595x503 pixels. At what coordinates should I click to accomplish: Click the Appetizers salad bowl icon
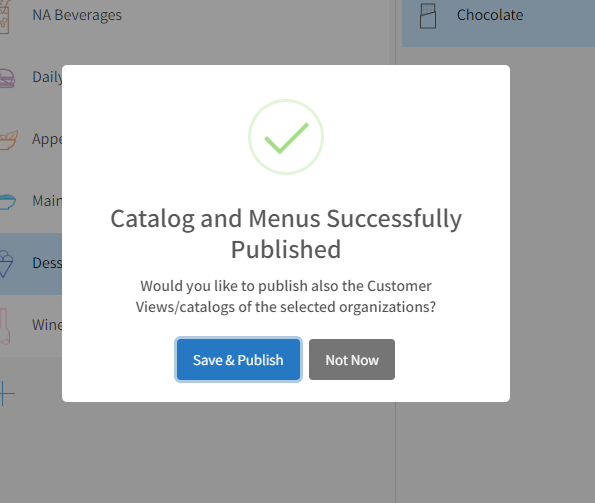pyautogui.click(x=8, y=140)
